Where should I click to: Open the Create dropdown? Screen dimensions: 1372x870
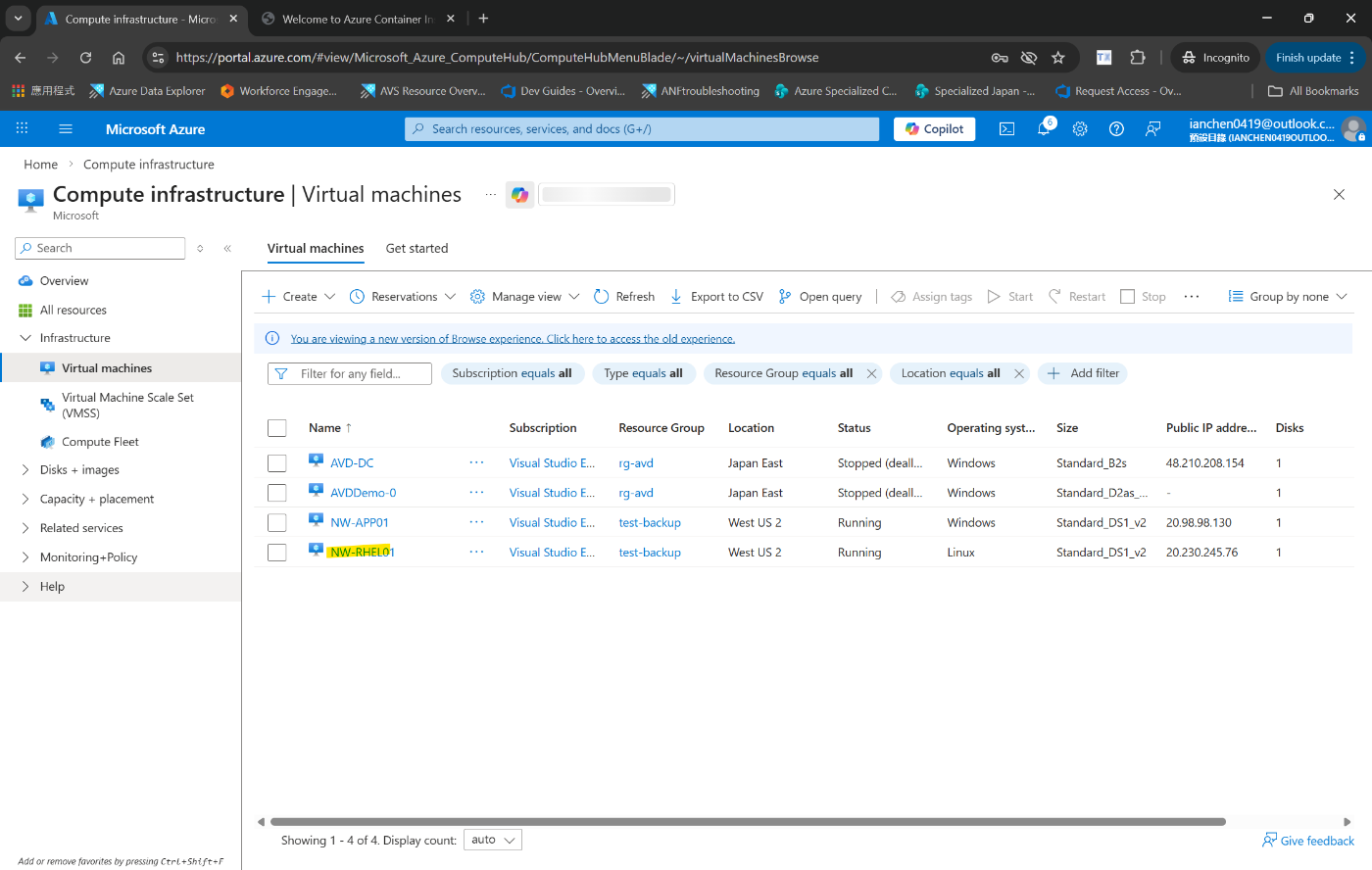tap(299, 296)
